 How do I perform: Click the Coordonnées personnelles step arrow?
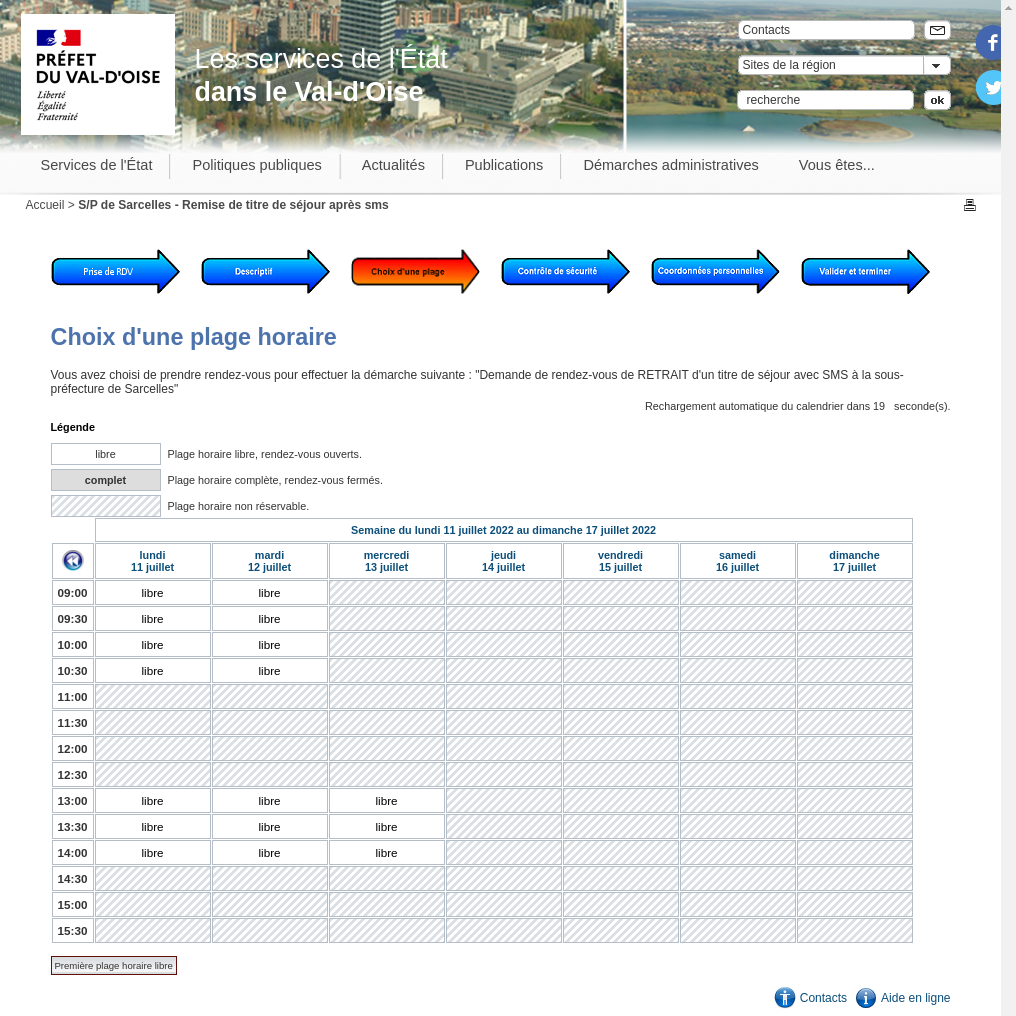point(715,271)
